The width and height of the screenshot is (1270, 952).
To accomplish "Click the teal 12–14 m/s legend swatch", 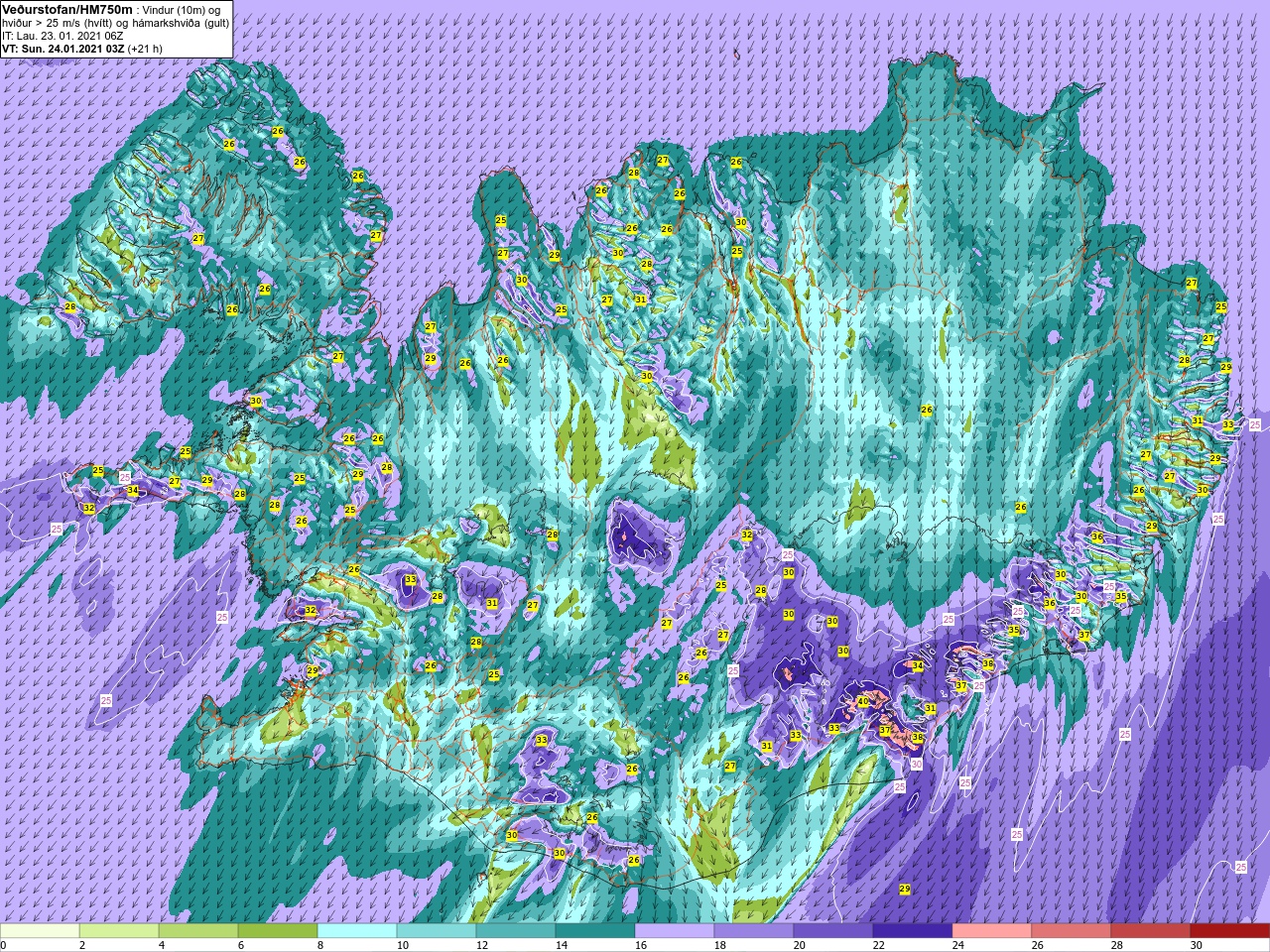I will tap(516, 931).
